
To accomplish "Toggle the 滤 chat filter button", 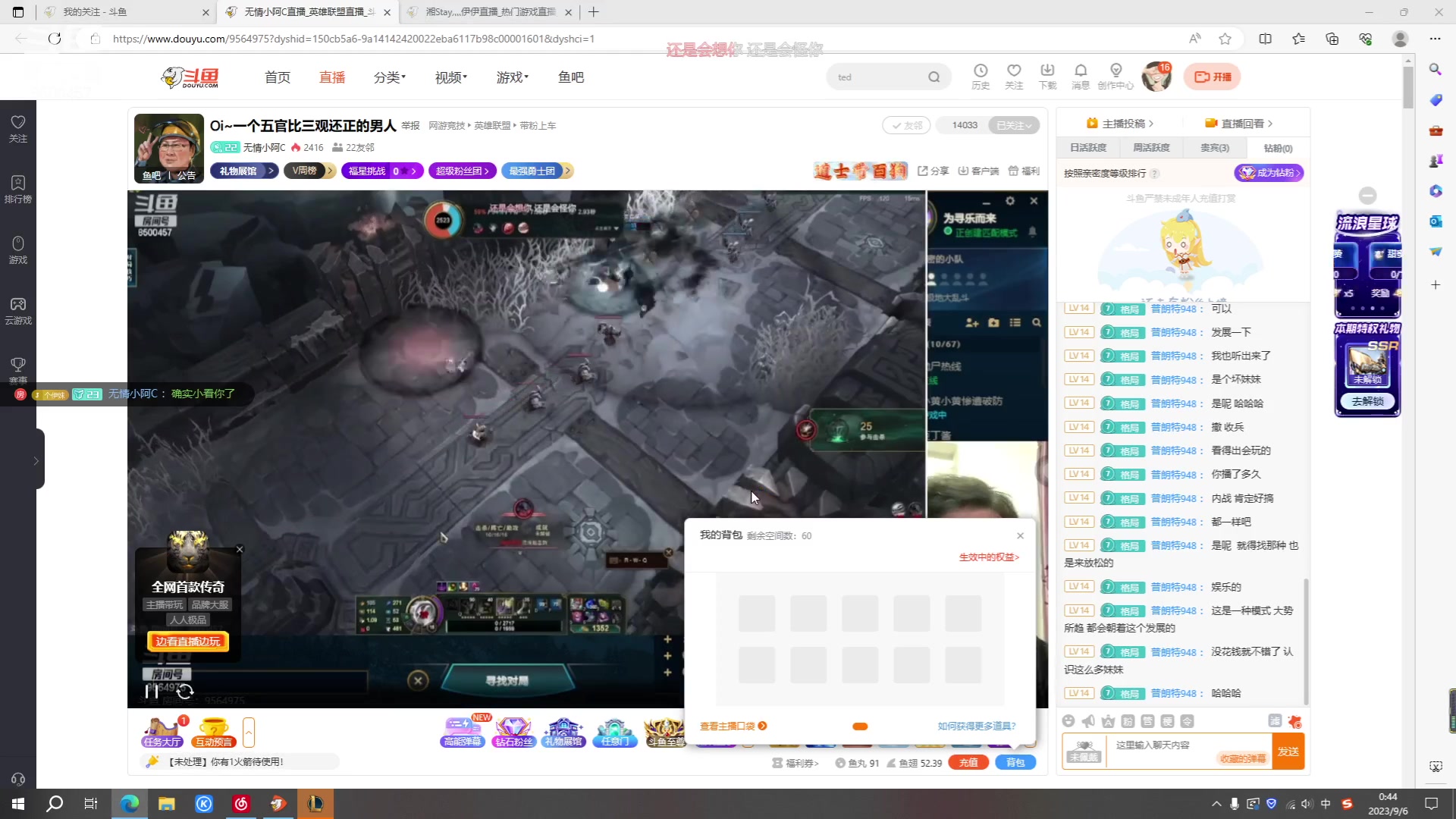I will pos(1275,721).
